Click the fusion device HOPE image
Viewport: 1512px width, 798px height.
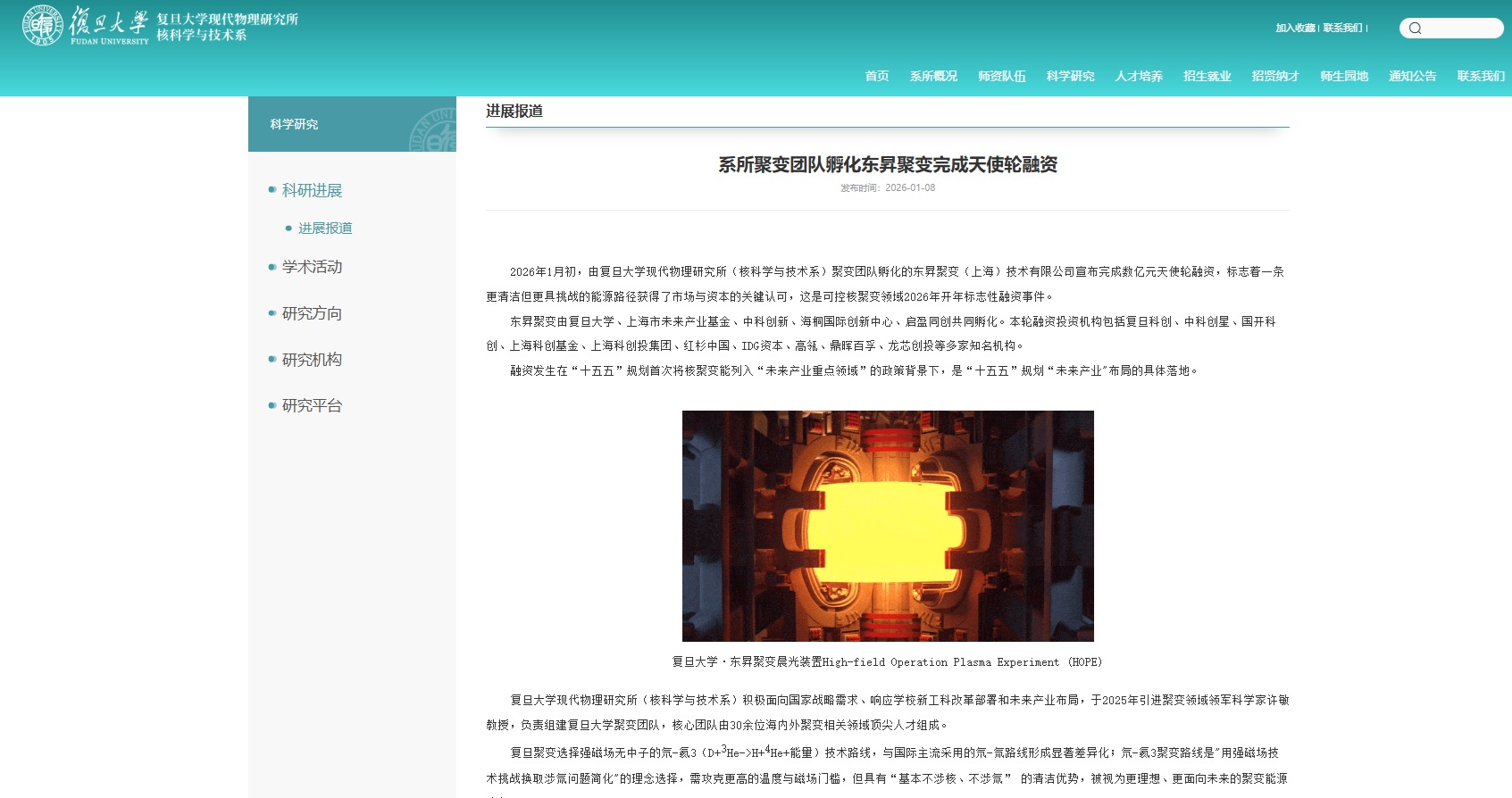point(888,526)
